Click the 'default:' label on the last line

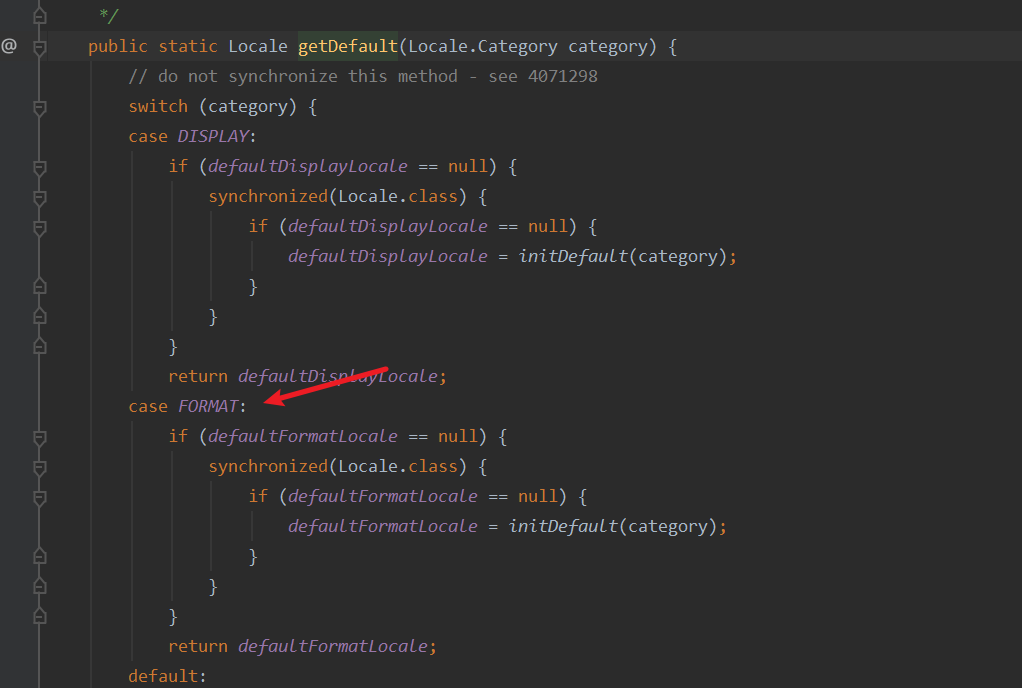[x=168, y=676]
